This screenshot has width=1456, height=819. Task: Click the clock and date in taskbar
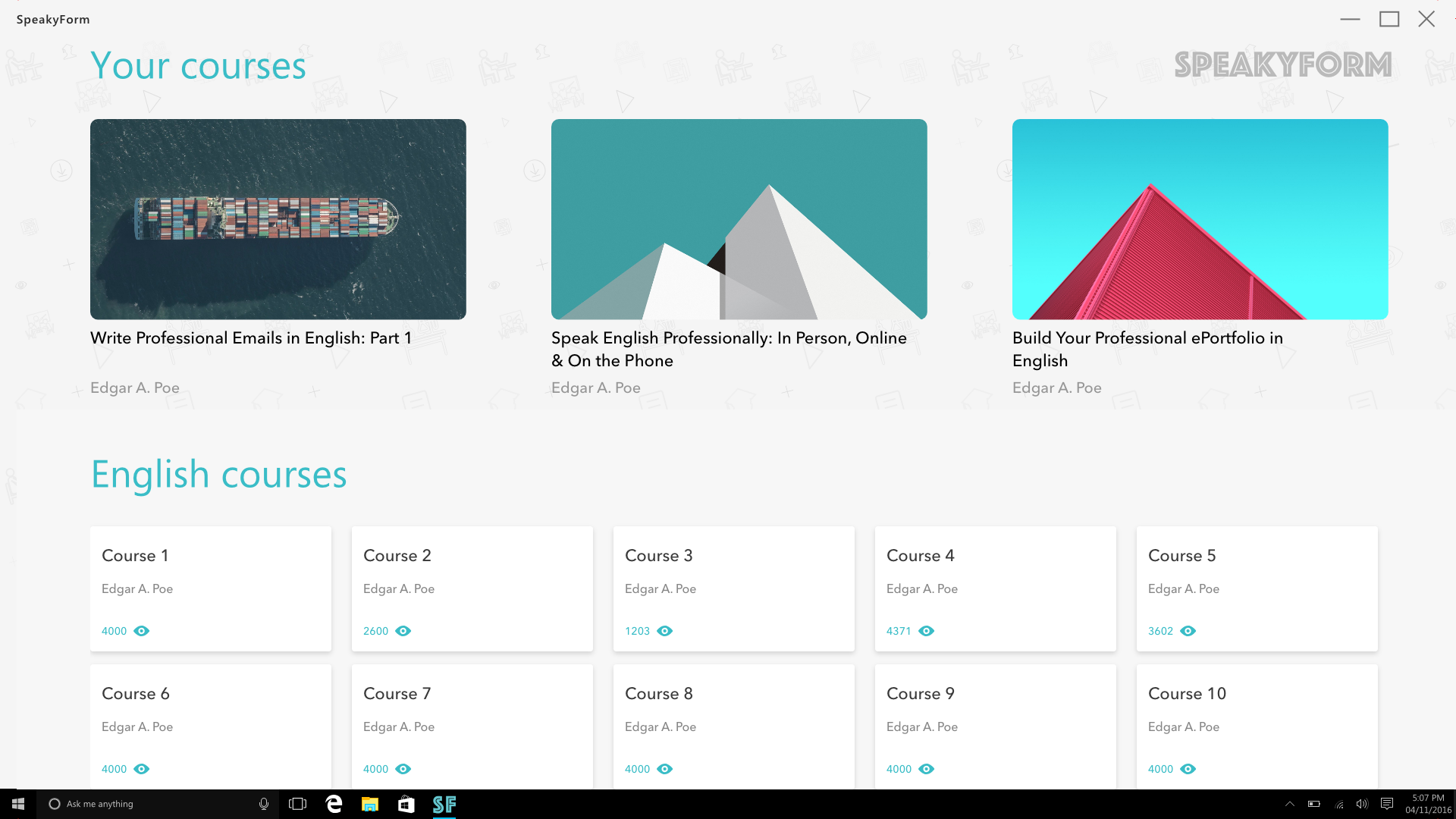(1428, 804)
